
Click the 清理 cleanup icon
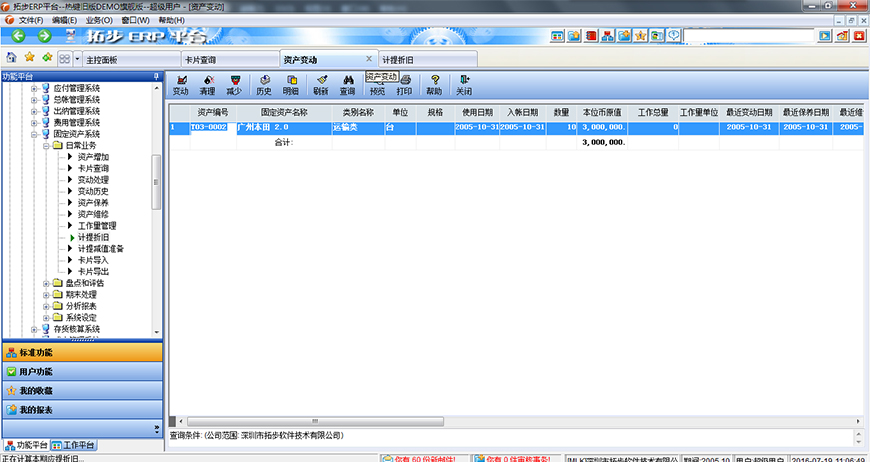coord(207,84)
